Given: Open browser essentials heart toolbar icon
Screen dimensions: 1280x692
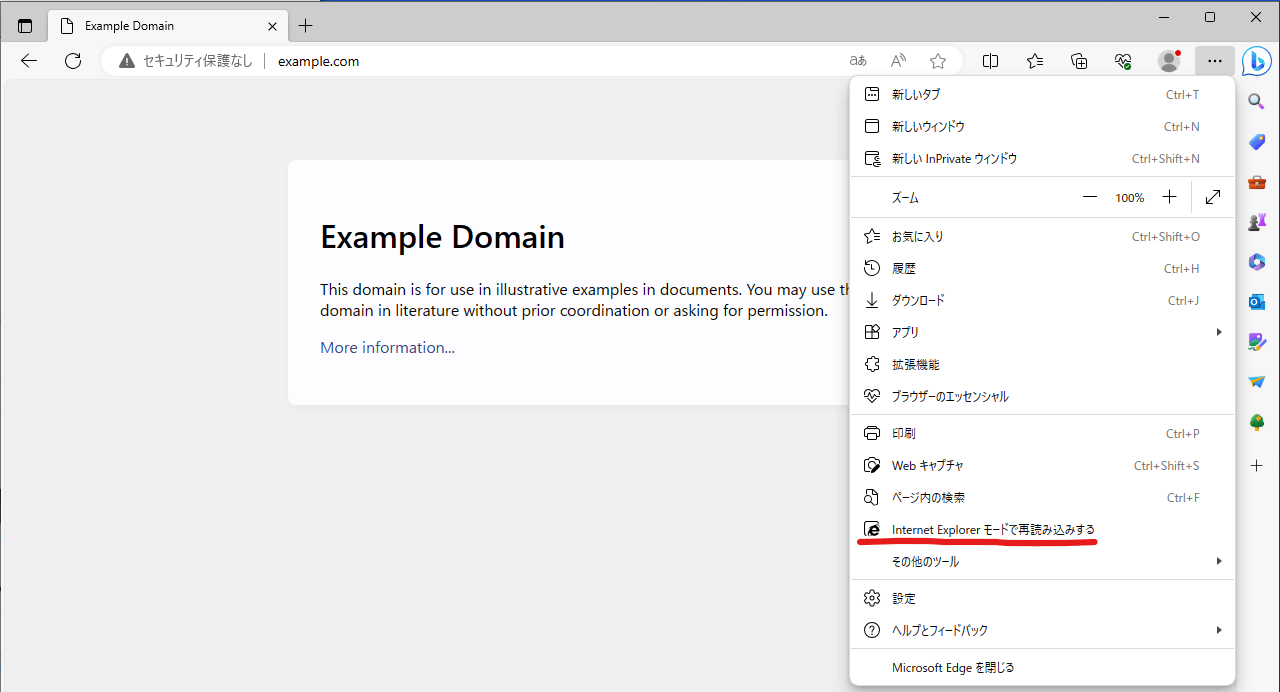Looking at the screenshot, I should [x=1123, y=61].
